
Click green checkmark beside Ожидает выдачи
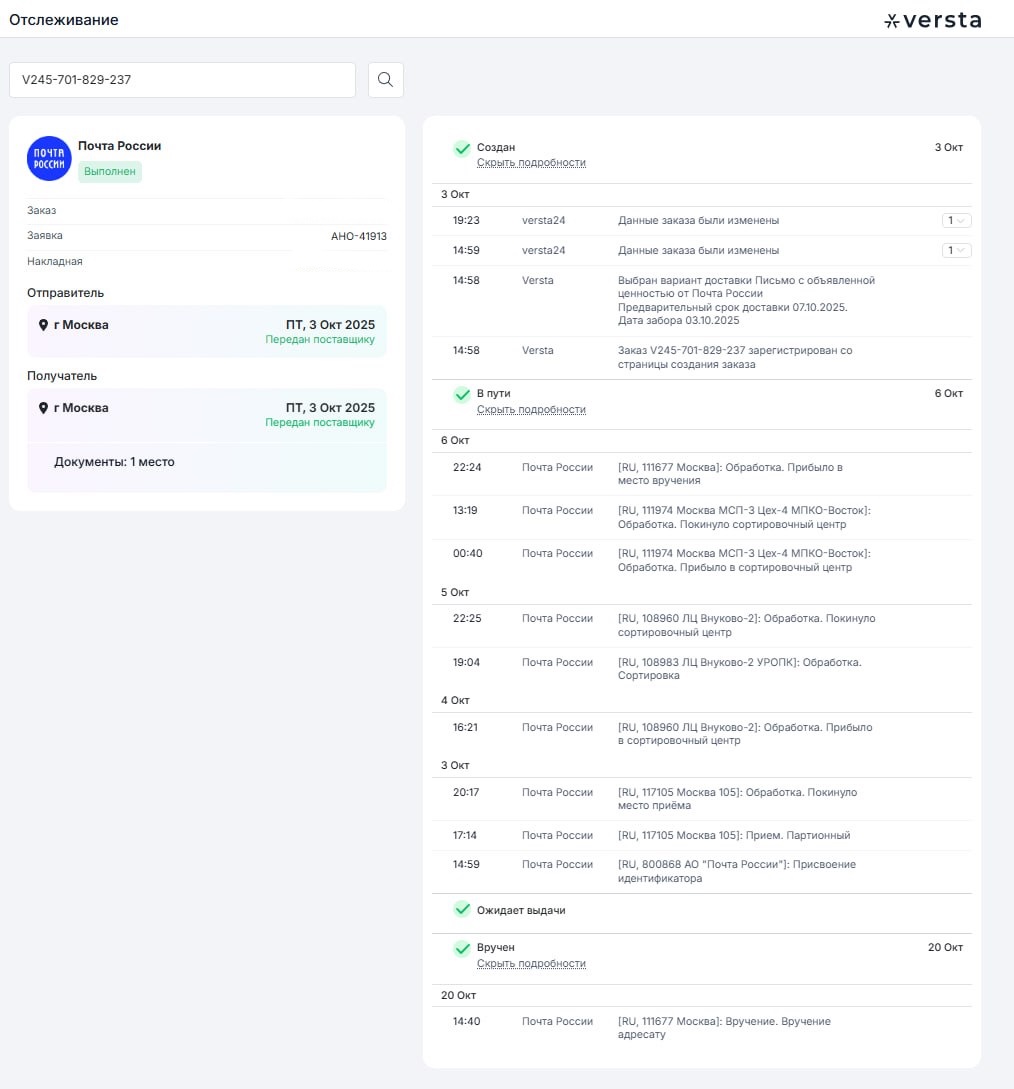[462, 910]
